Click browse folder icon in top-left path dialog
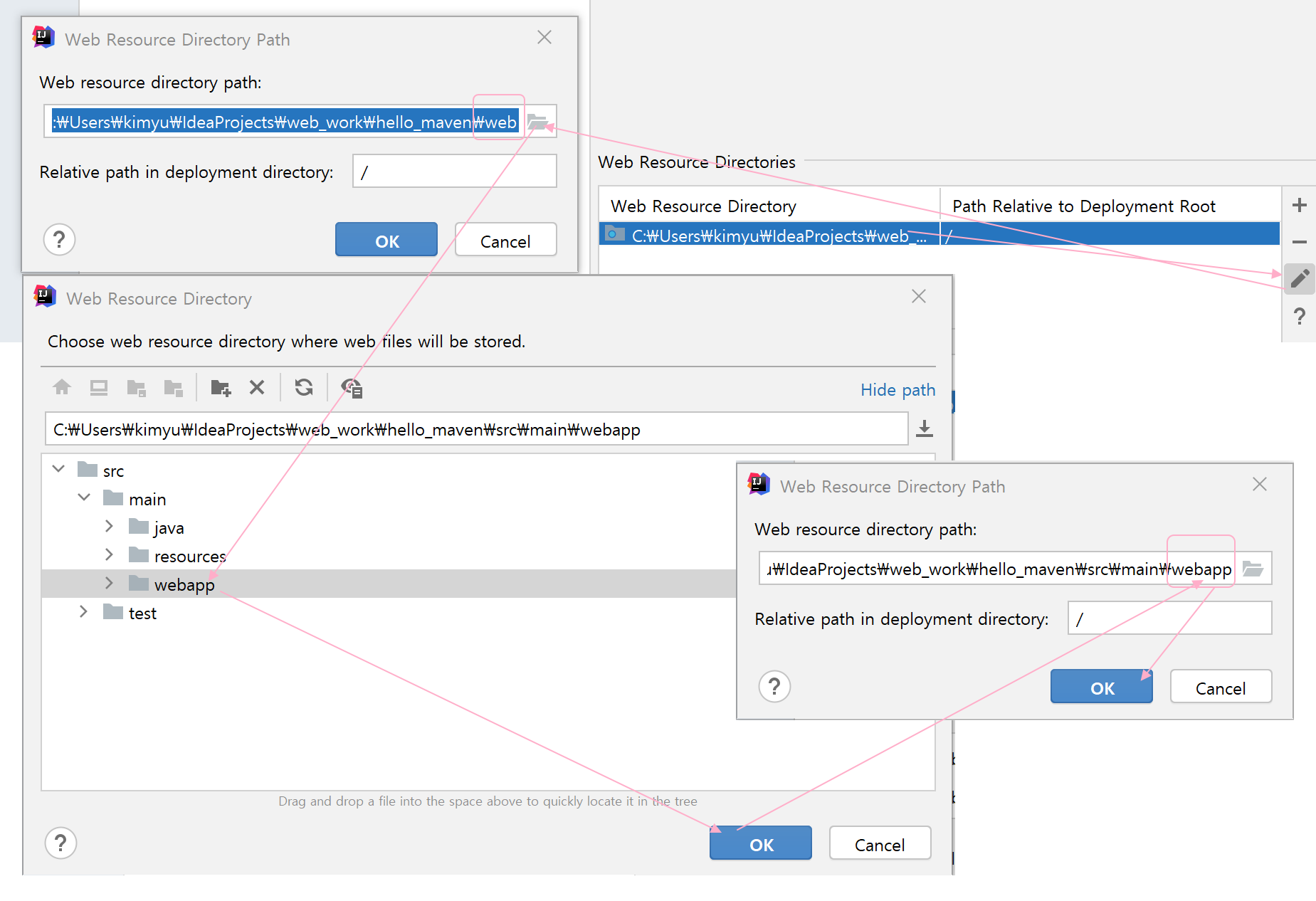Screen dimensions: 1316x901 click(x=537, y=122)
